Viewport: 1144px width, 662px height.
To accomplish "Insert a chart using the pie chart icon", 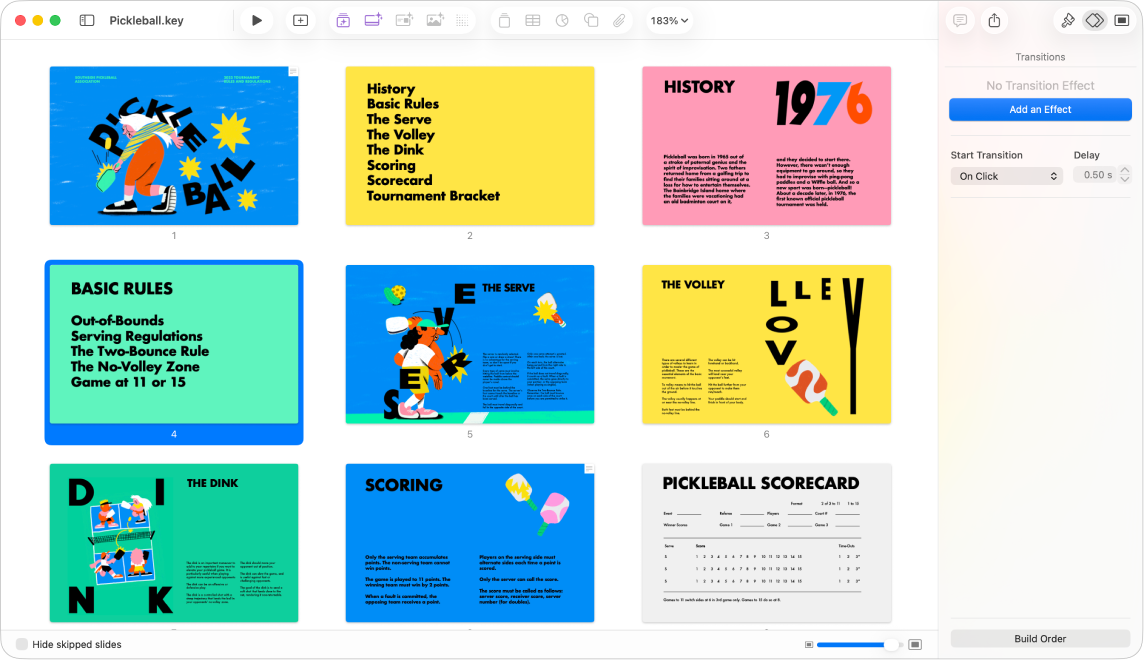I will (561, 20).
